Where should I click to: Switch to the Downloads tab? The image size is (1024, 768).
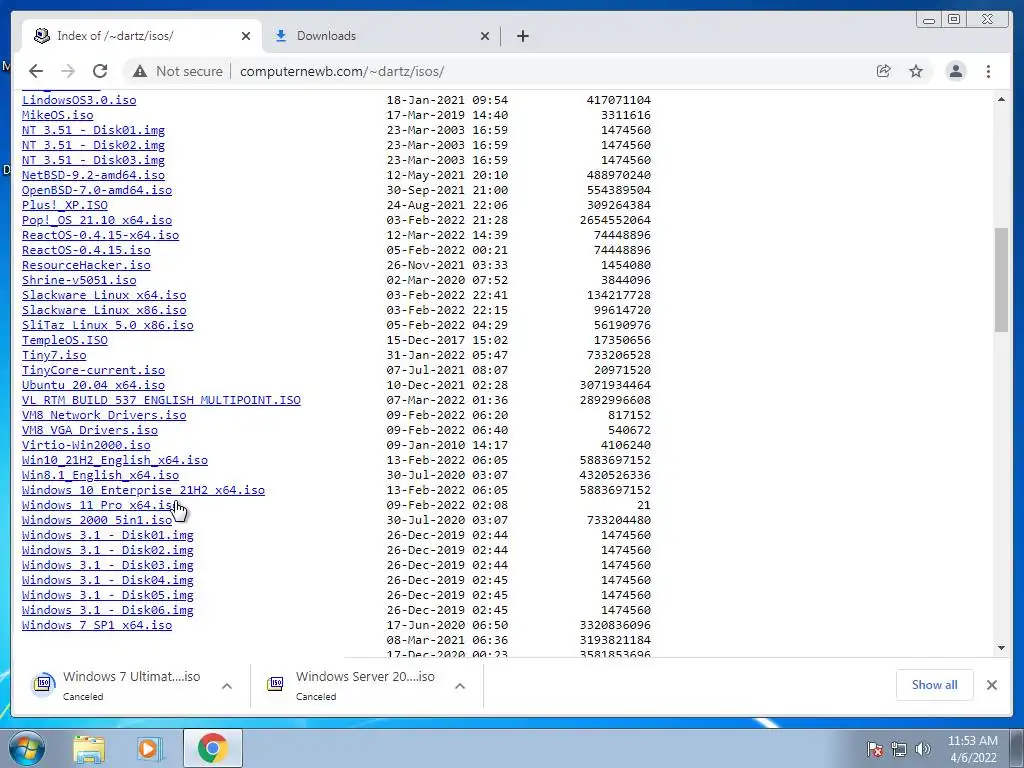(381, 36)
